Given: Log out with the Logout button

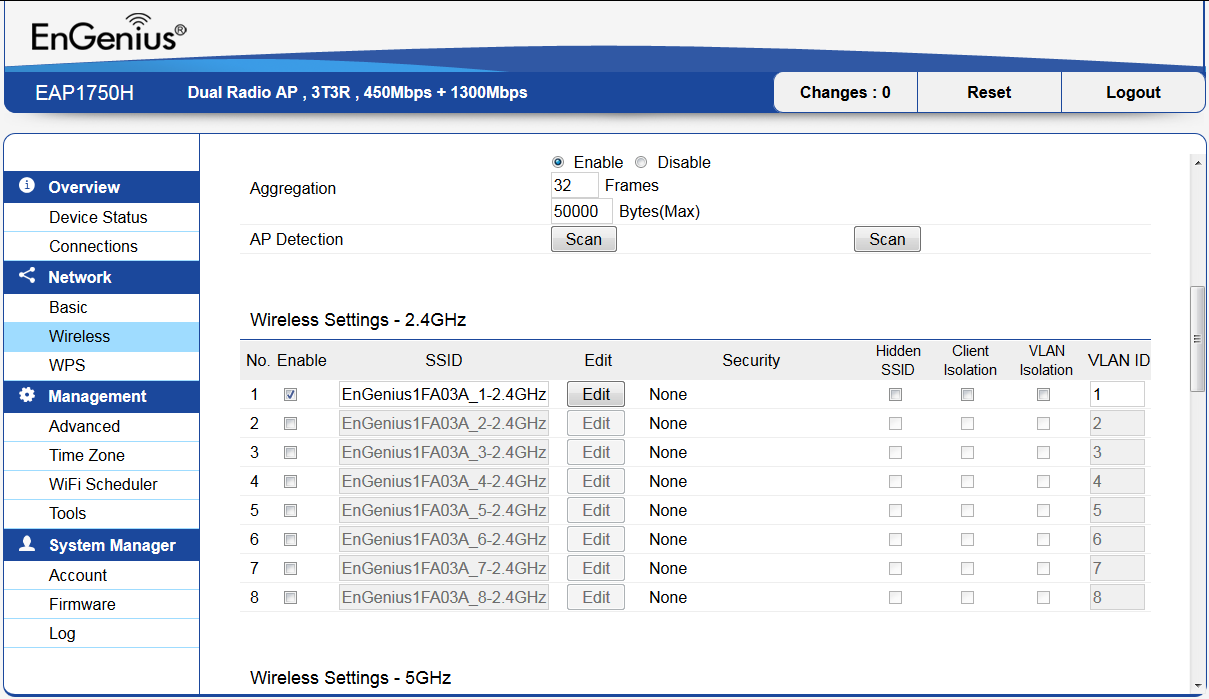Looking at the screenshot, I should (1133, 92).
